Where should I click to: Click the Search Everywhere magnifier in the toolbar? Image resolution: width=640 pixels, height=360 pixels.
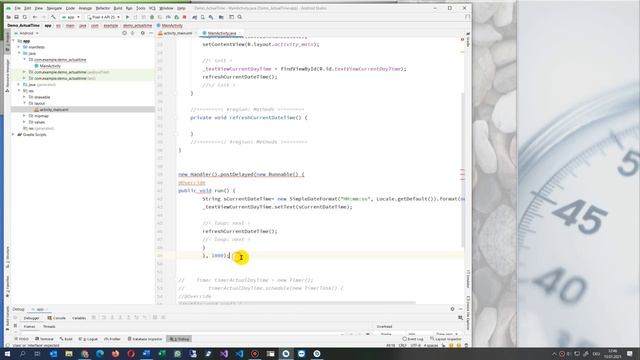pos(240,17)
